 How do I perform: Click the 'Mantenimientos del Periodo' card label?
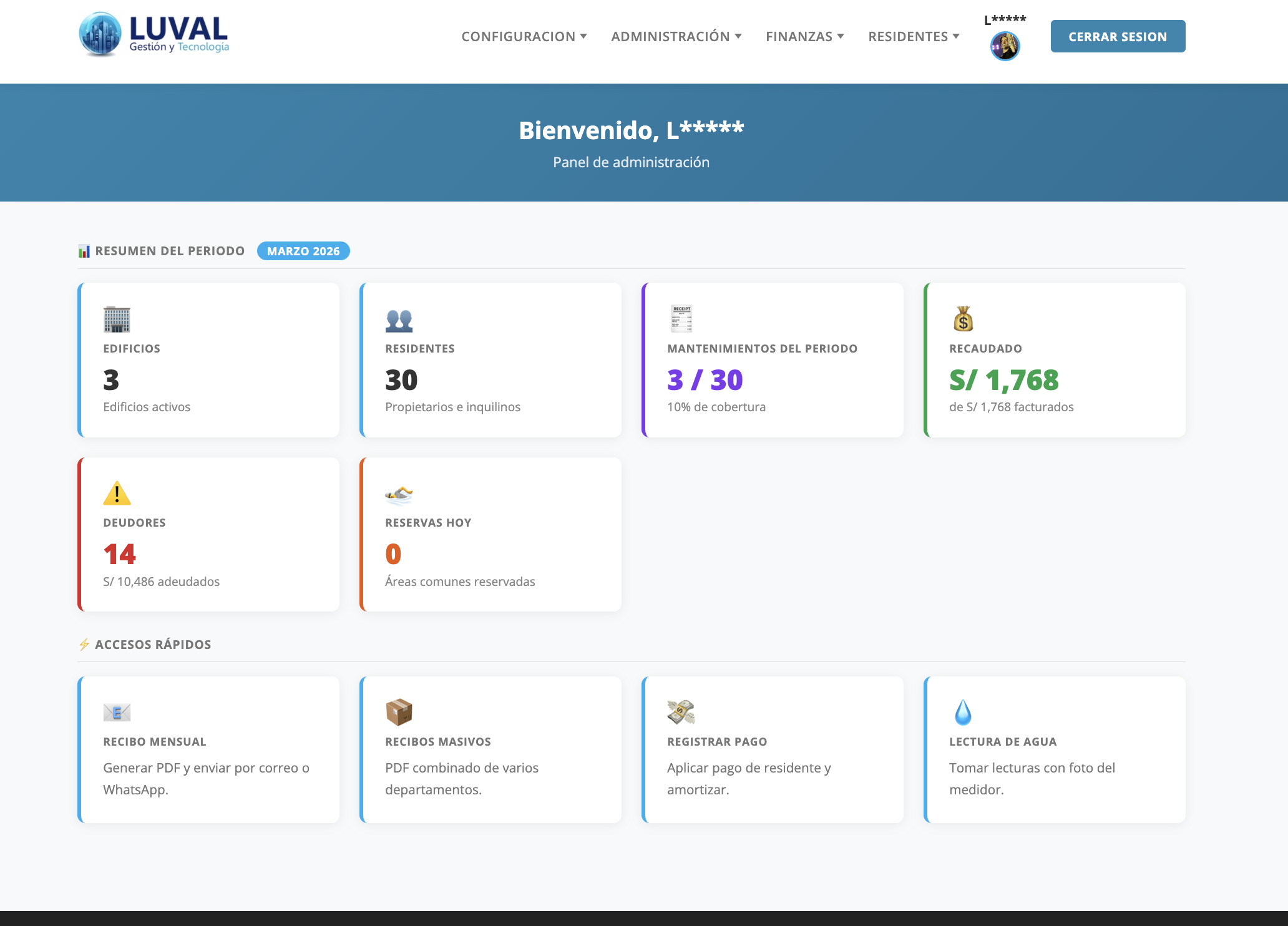click(762, 349)
